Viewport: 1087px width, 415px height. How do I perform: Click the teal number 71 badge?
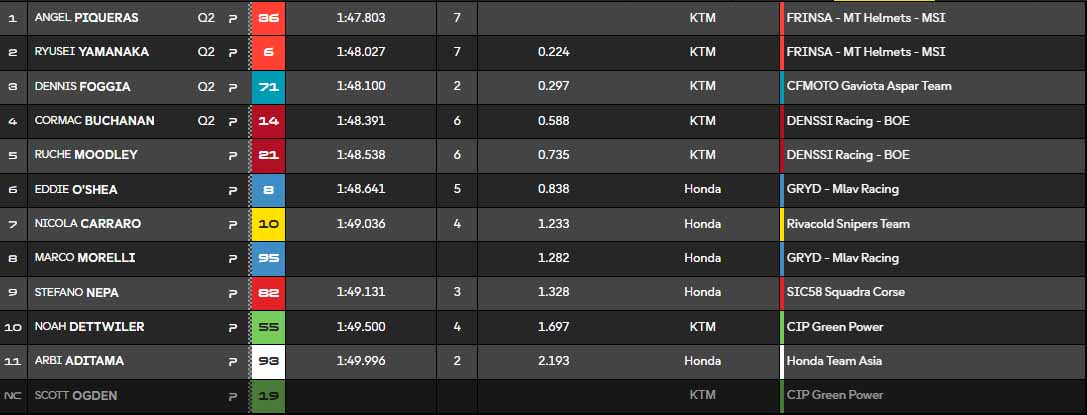click(x=268, y=87)
